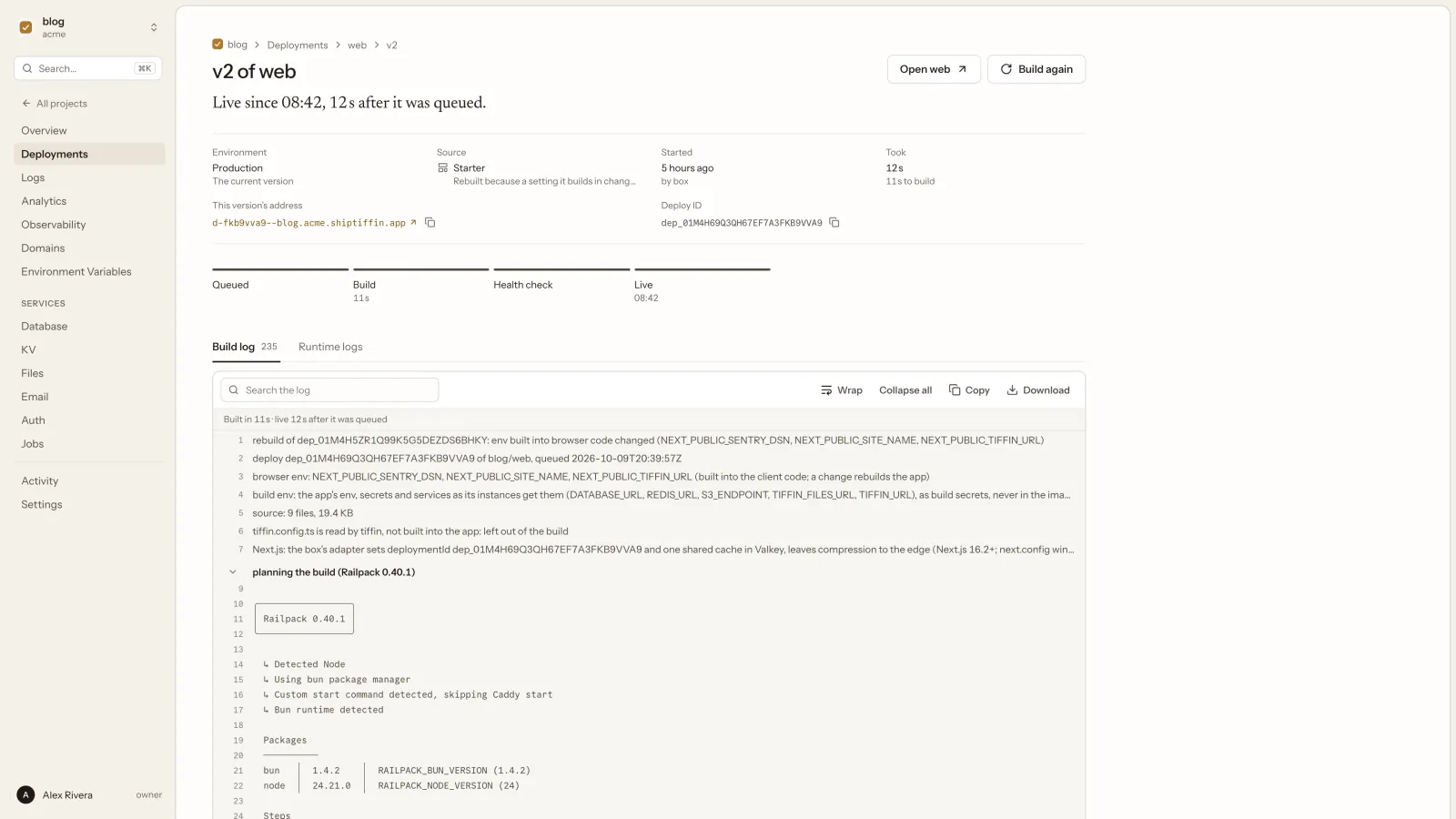Go to the Activity page
This screenshot has height=819, width=1456.
point(89,481)
